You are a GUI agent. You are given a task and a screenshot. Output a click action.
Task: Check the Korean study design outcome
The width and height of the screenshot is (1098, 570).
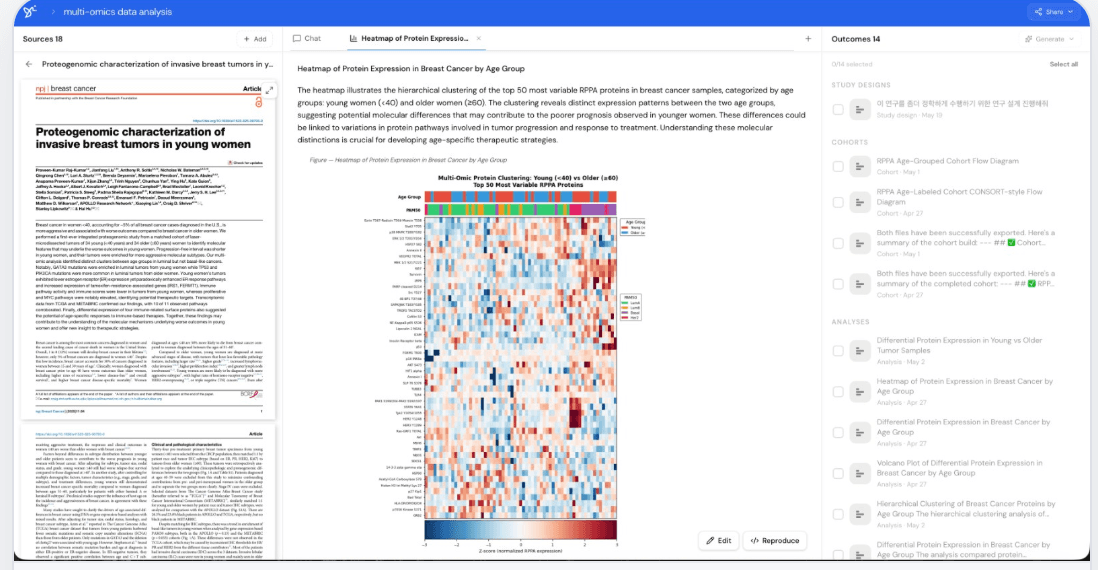(838, 109)
